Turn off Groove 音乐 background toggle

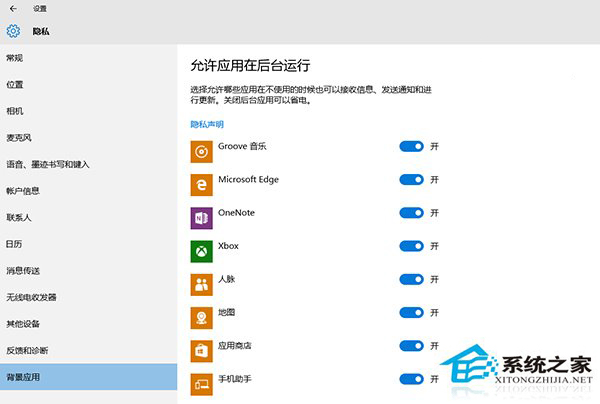(x=411, y=146)
